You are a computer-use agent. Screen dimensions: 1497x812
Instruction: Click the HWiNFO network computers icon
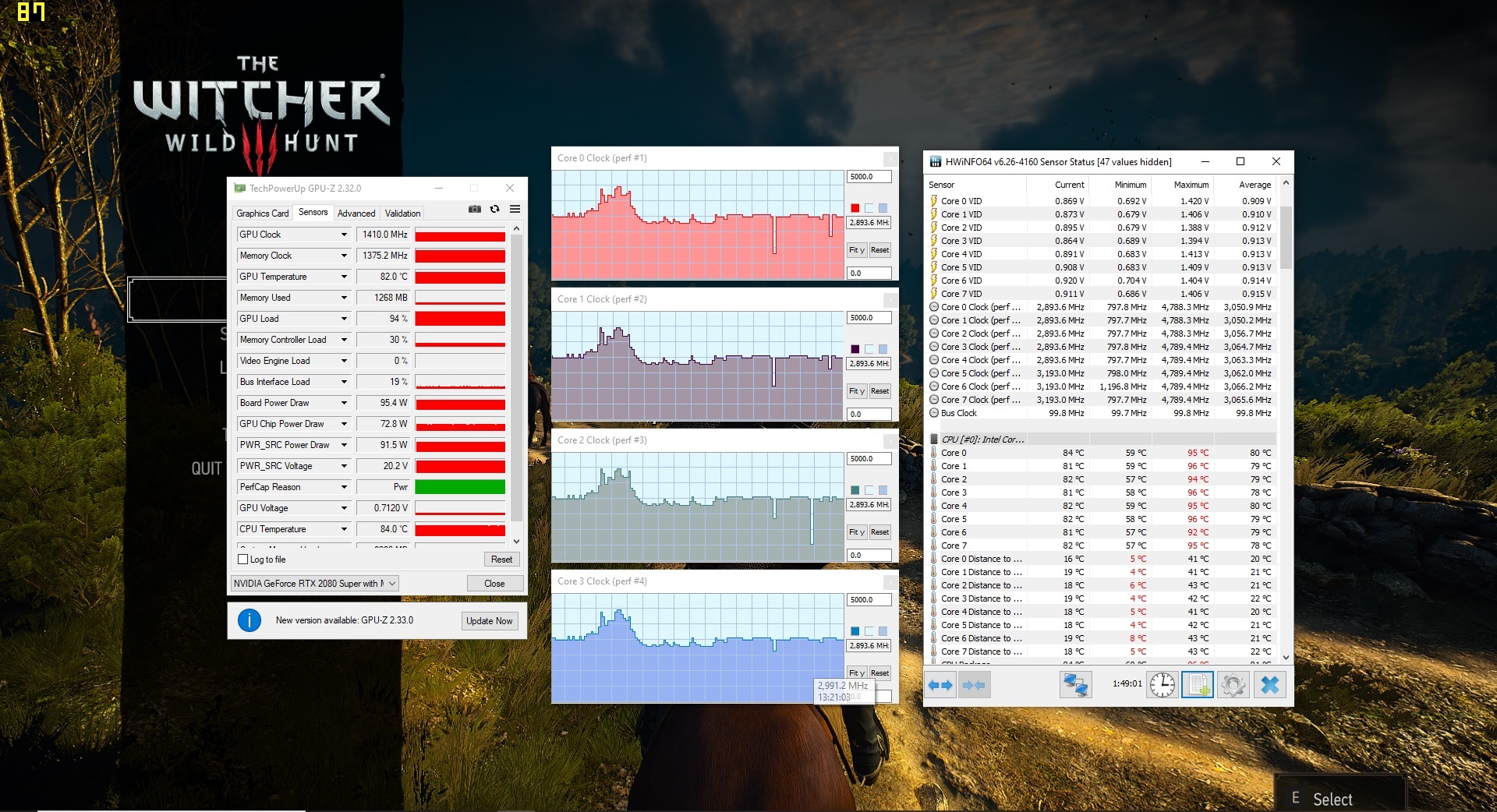[x=1075, y=685]
